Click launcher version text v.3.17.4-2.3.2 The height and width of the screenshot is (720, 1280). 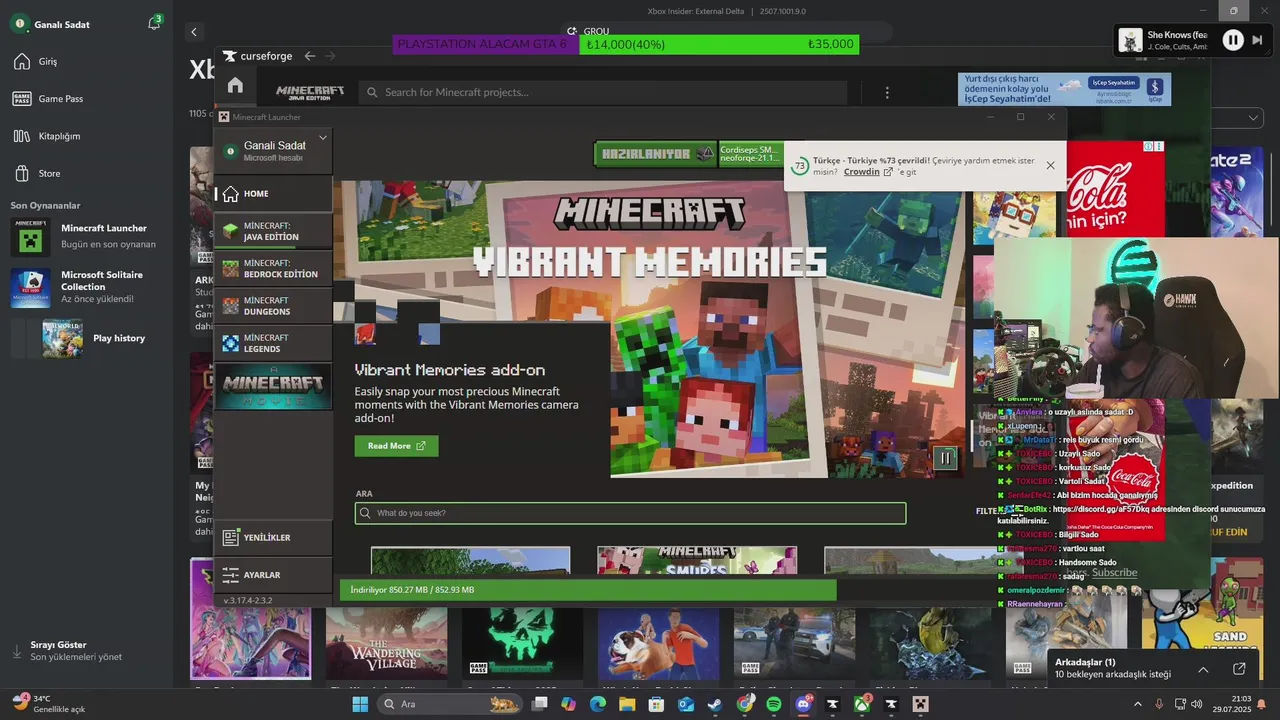(248, 600)
